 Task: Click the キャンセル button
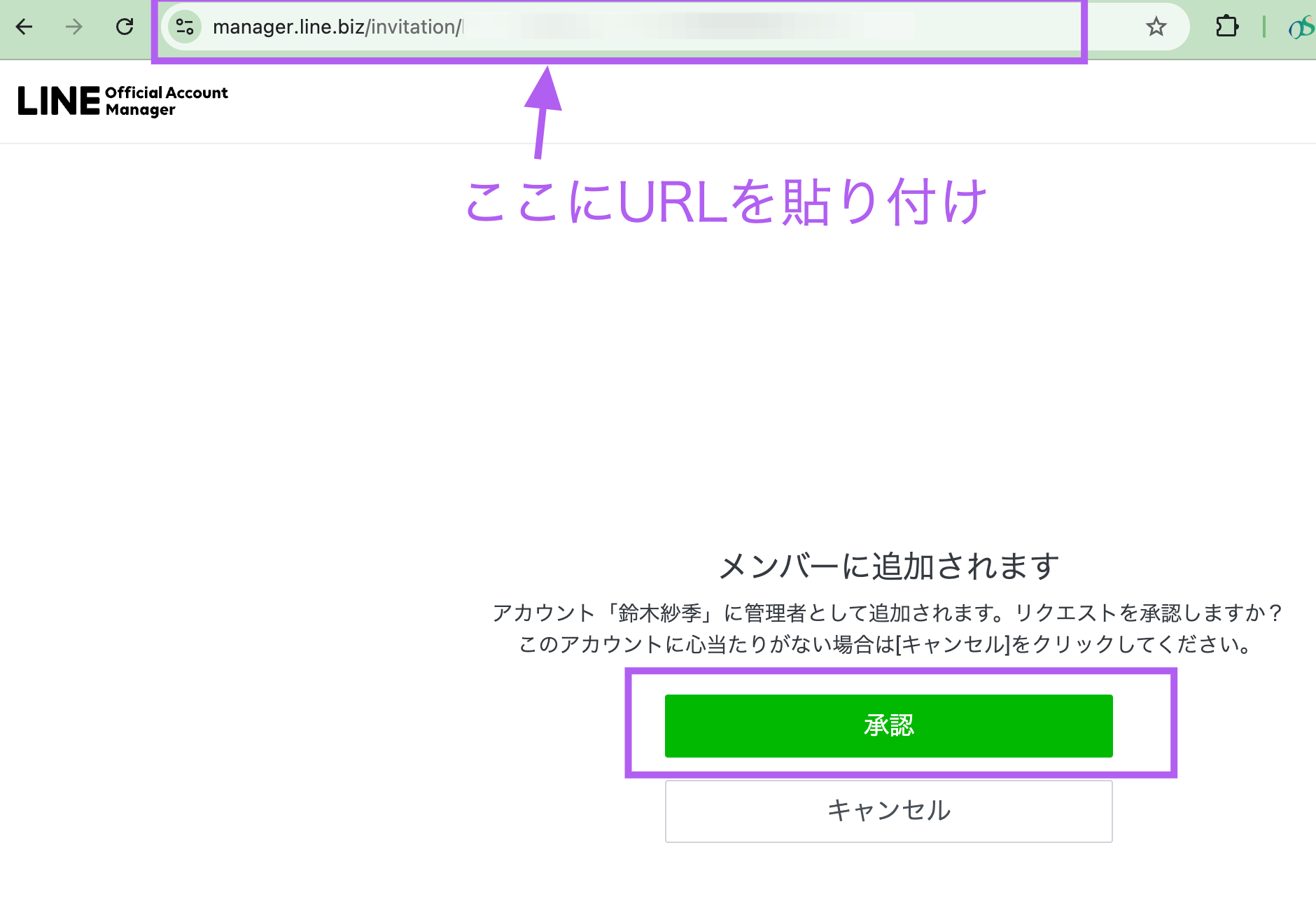888,811
